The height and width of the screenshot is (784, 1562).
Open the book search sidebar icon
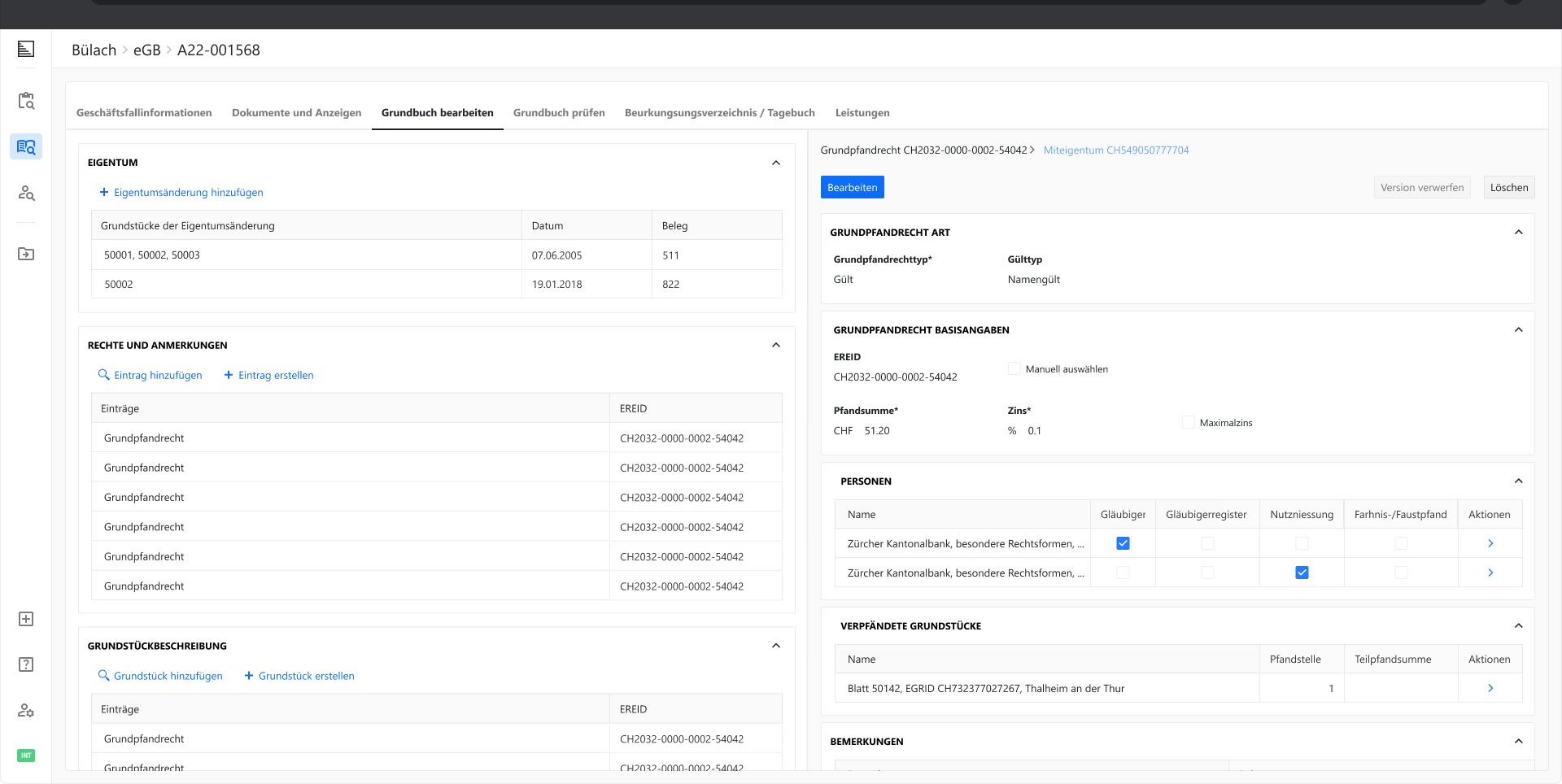(x=26, y=146)
